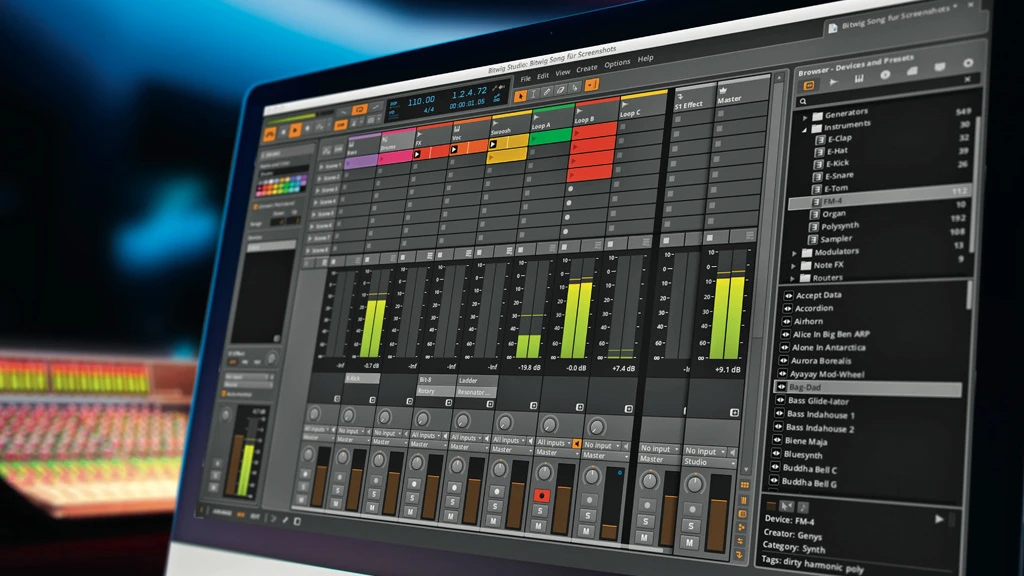Select the pencil draw tool
This screenshot has height=576, width=1024.
coord(547,92)
